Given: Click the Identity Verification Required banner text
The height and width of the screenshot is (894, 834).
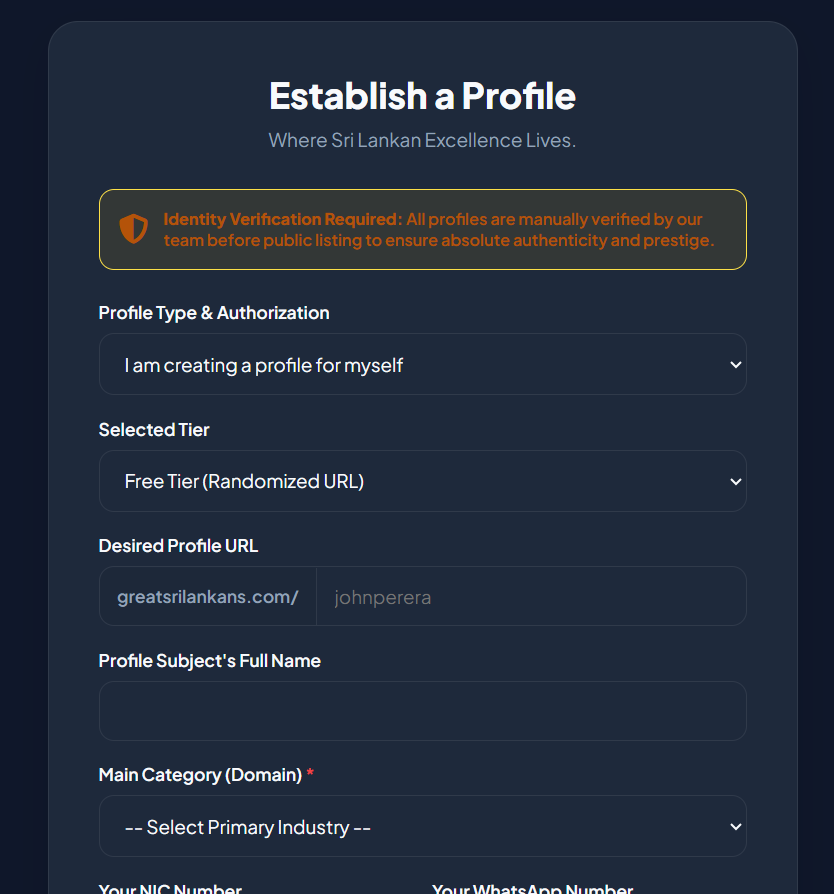Looking at the screenshot, I should point(438,229).
